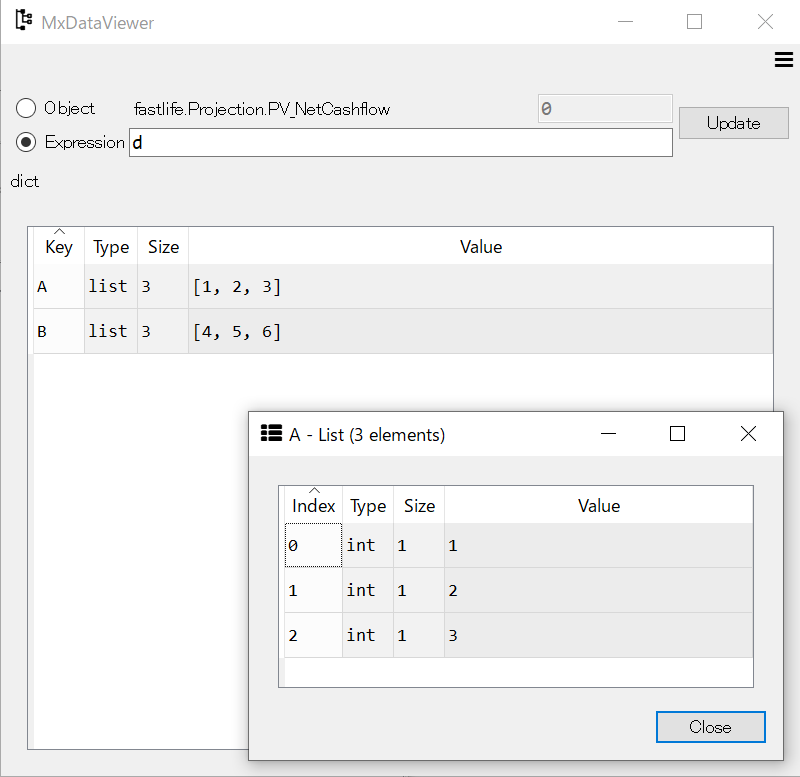The image size is (800, 777).
Task: Open the hamburger menu icon
Action: point(783,60)
